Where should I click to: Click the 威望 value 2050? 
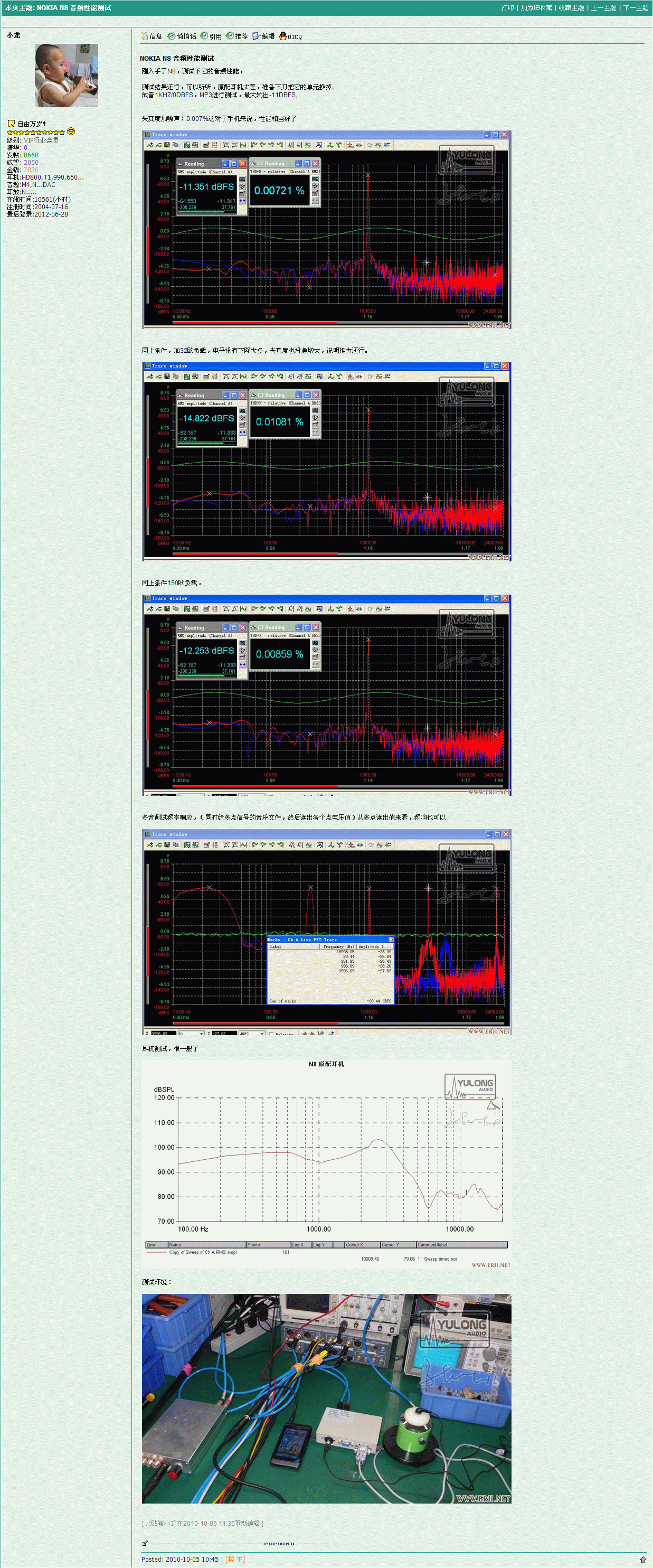(31, 163)
